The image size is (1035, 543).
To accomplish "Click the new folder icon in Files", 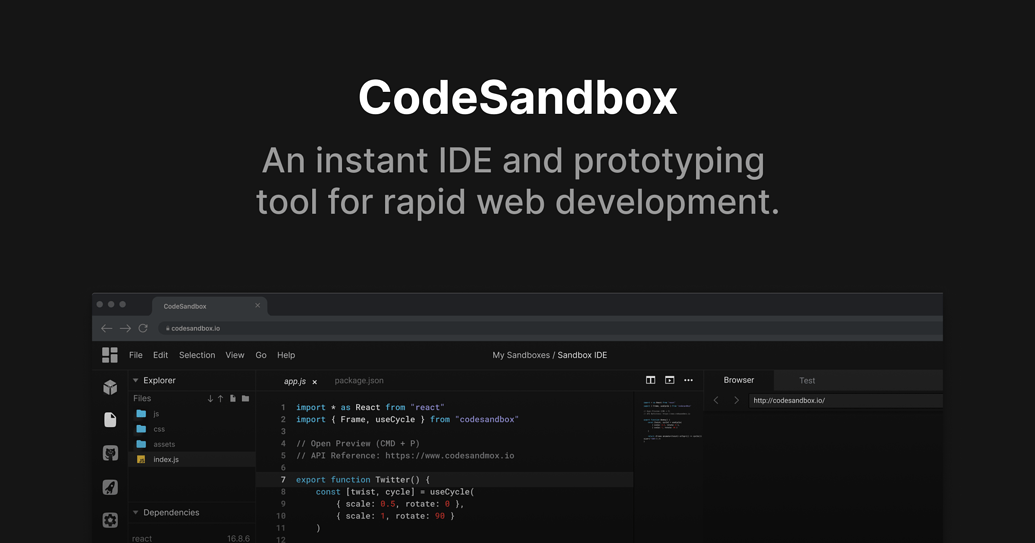I will coord(245,398).
